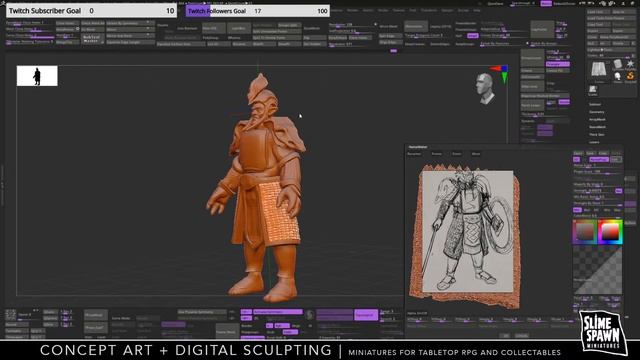
Task: Toggle Alpha On/Off in NoiseMaker
Action: coord(417,313)
